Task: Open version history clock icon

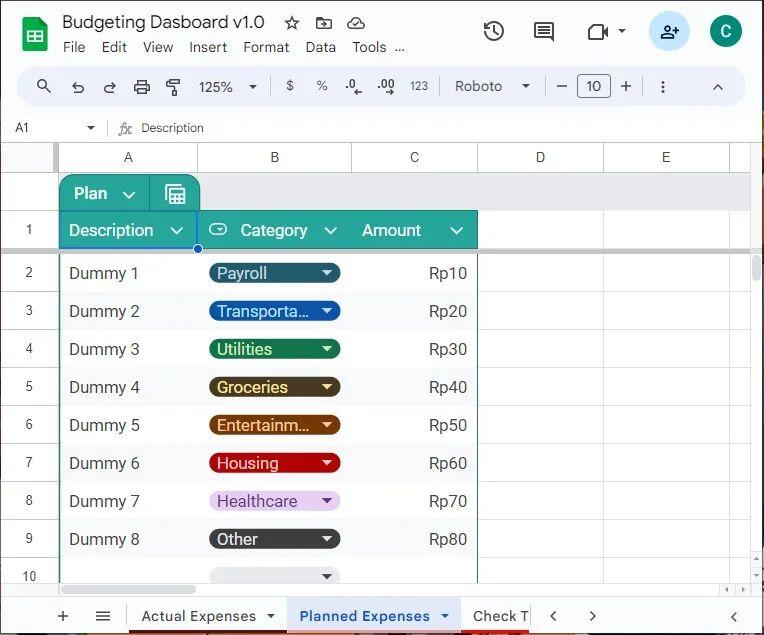Action: point(493,32)
